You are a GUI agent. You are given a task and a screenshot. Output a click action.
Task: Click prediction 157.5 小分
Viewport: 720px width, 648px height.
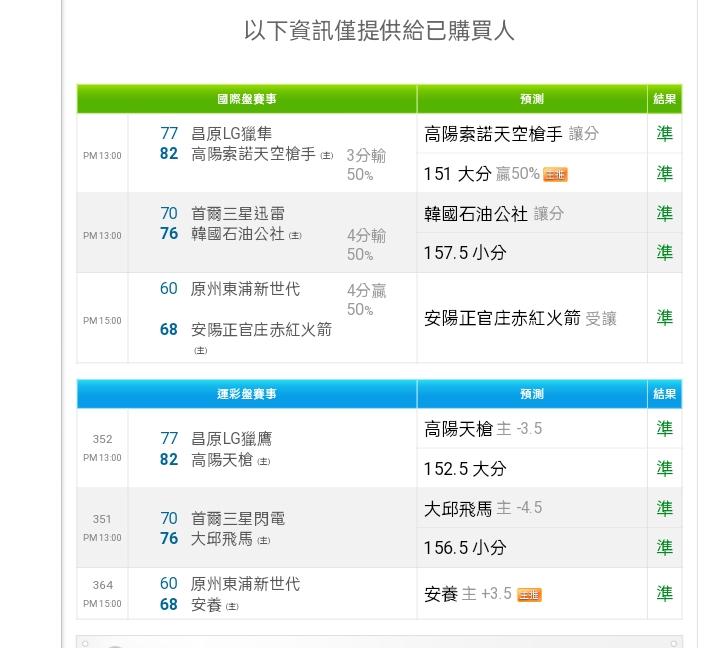pos(465,253)
